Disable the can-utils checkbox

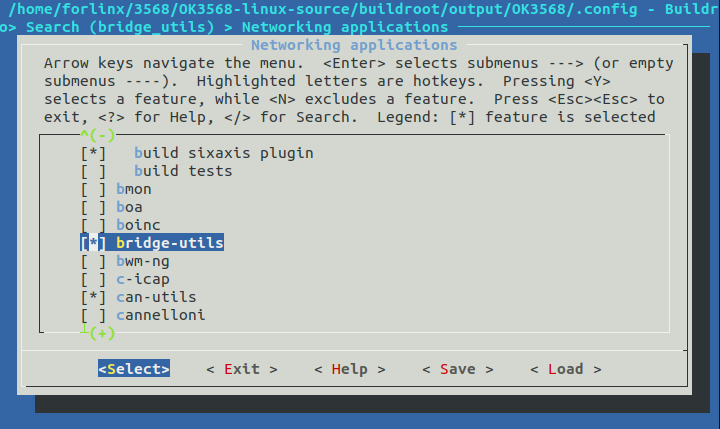[x=93, y=297]
